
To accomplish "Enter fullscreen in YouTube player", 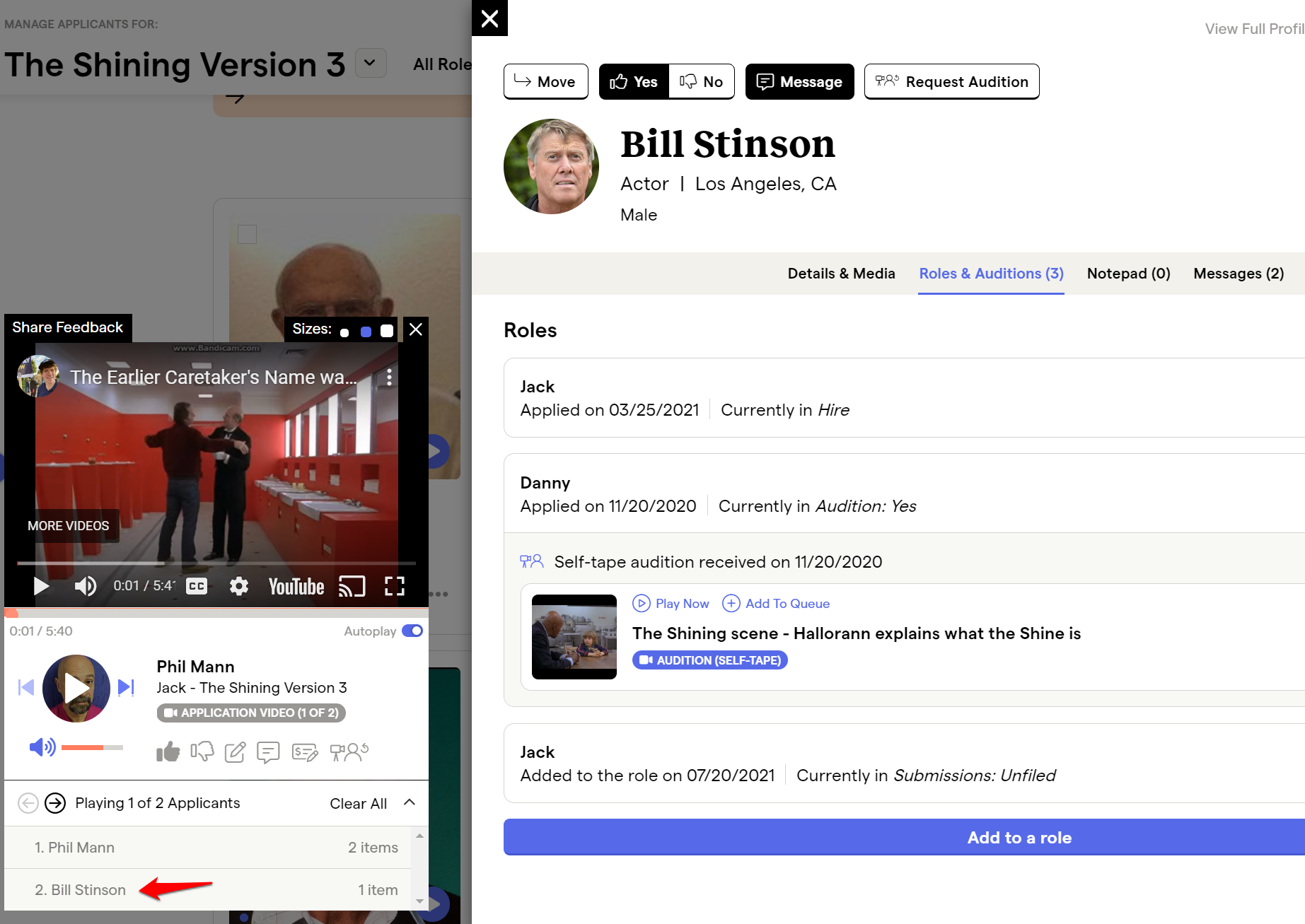I will (395, 586).
